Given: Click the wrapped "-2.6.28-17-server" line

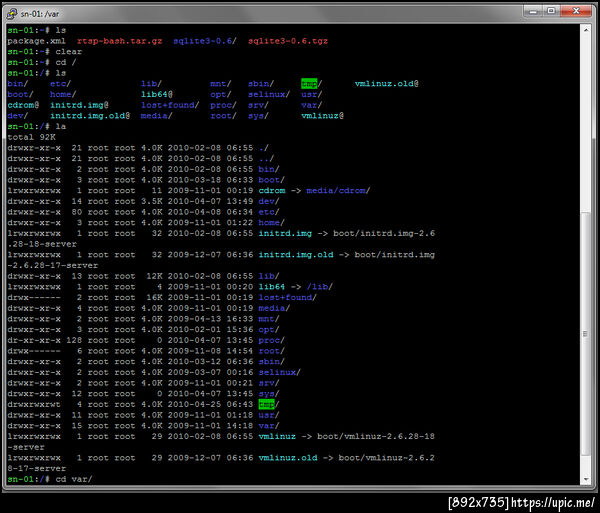Looking at the screenshot, I should 53,265.
